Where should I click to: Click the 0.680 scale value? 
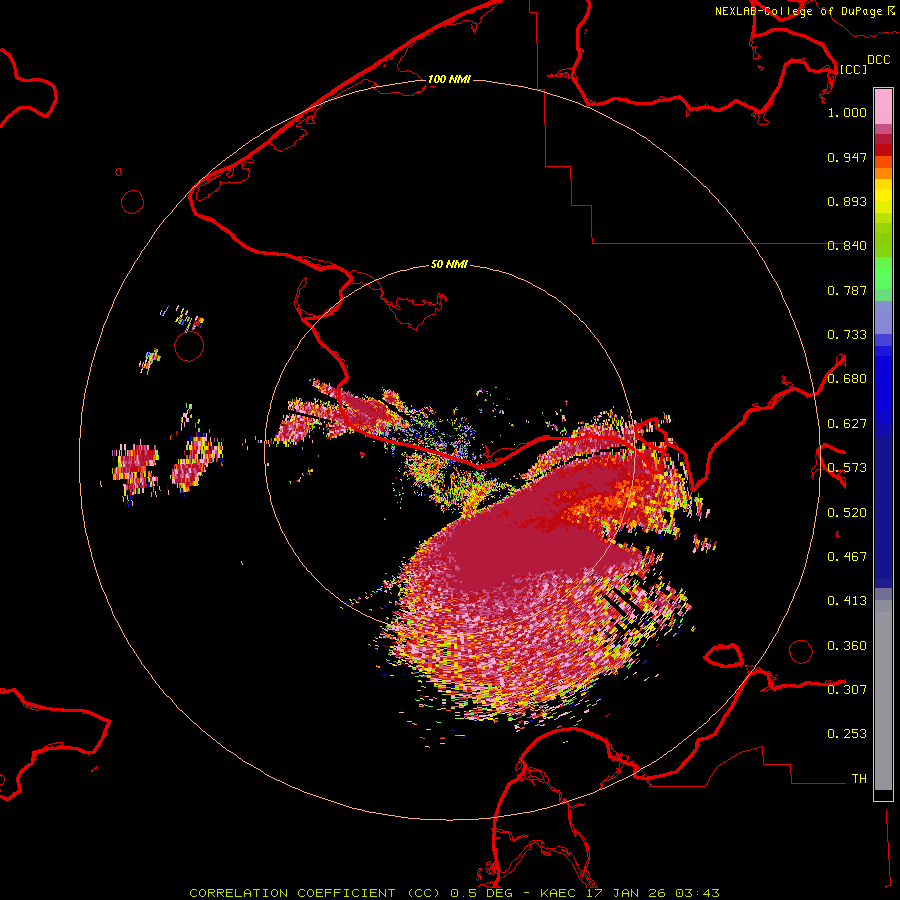(847, 379)
